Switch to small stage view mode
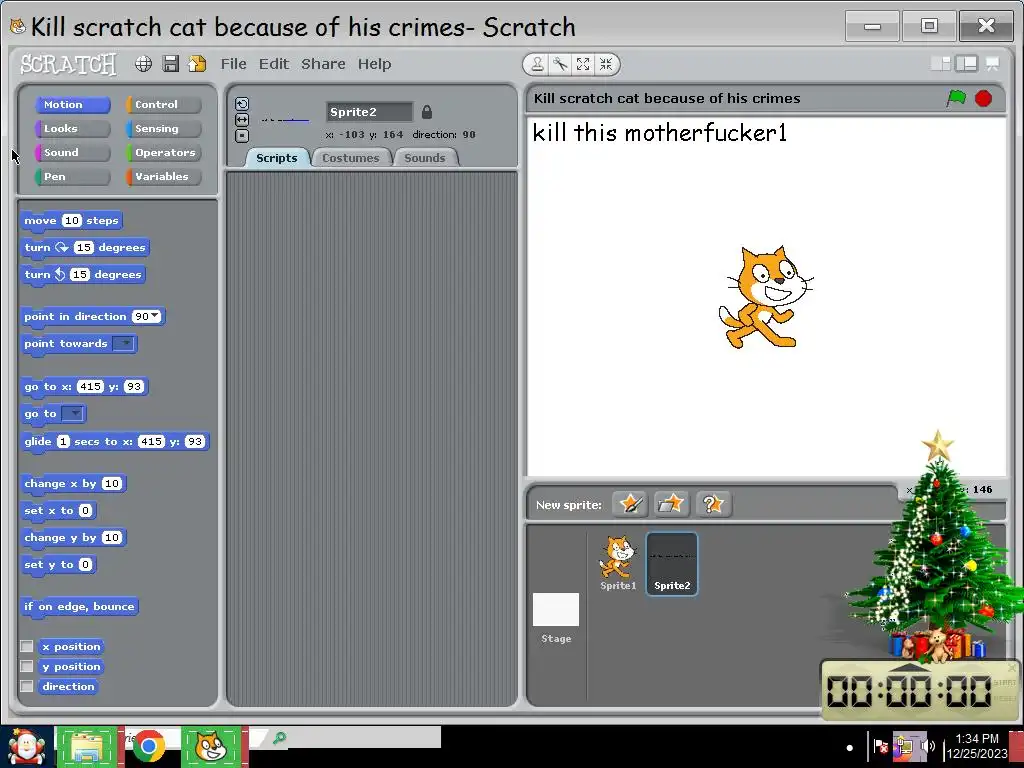The width and height of the screenshot is (1024, 768). 941,63
